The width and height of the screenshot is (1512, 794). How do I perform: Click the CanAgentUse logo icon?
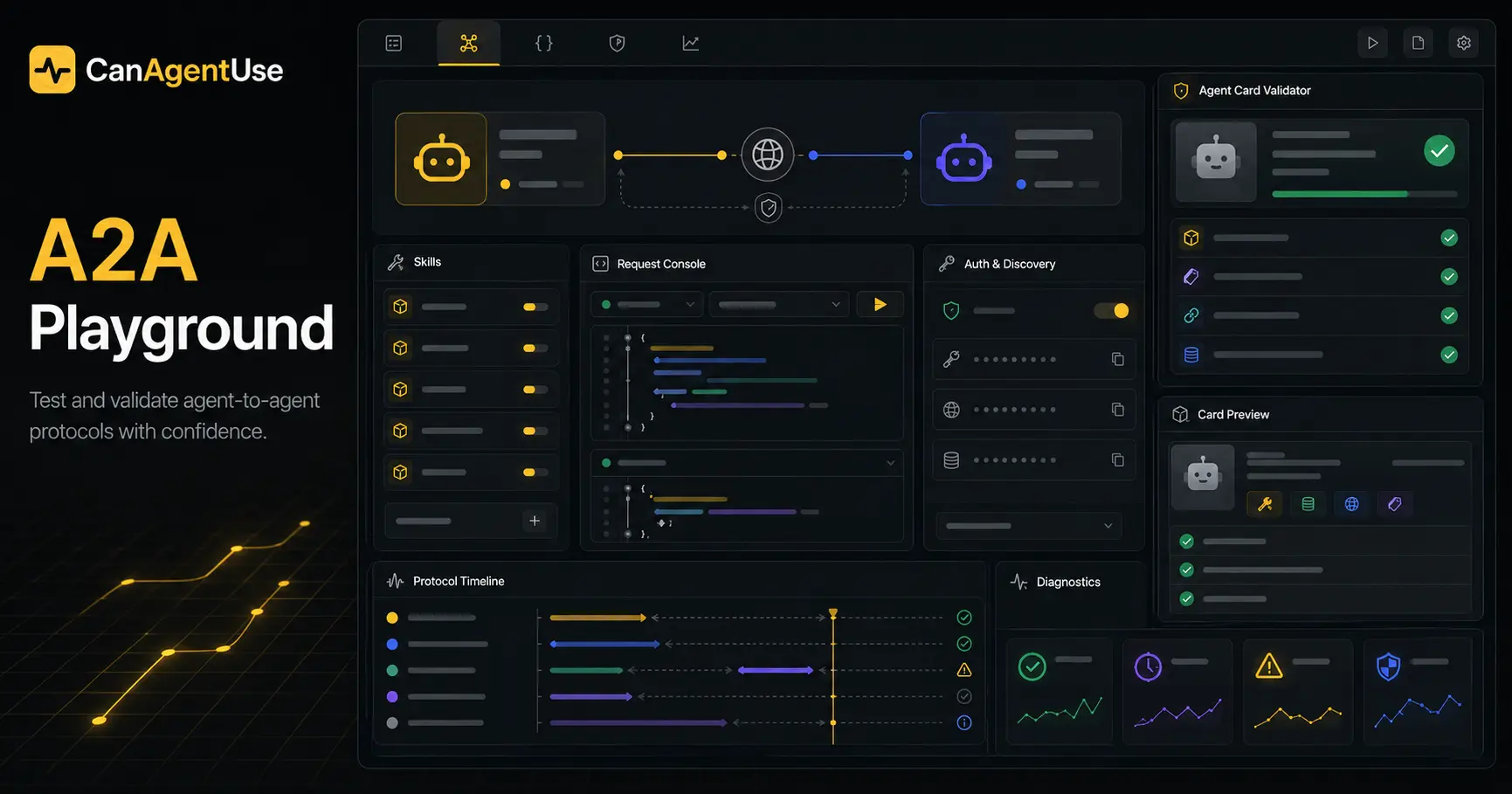52,69
